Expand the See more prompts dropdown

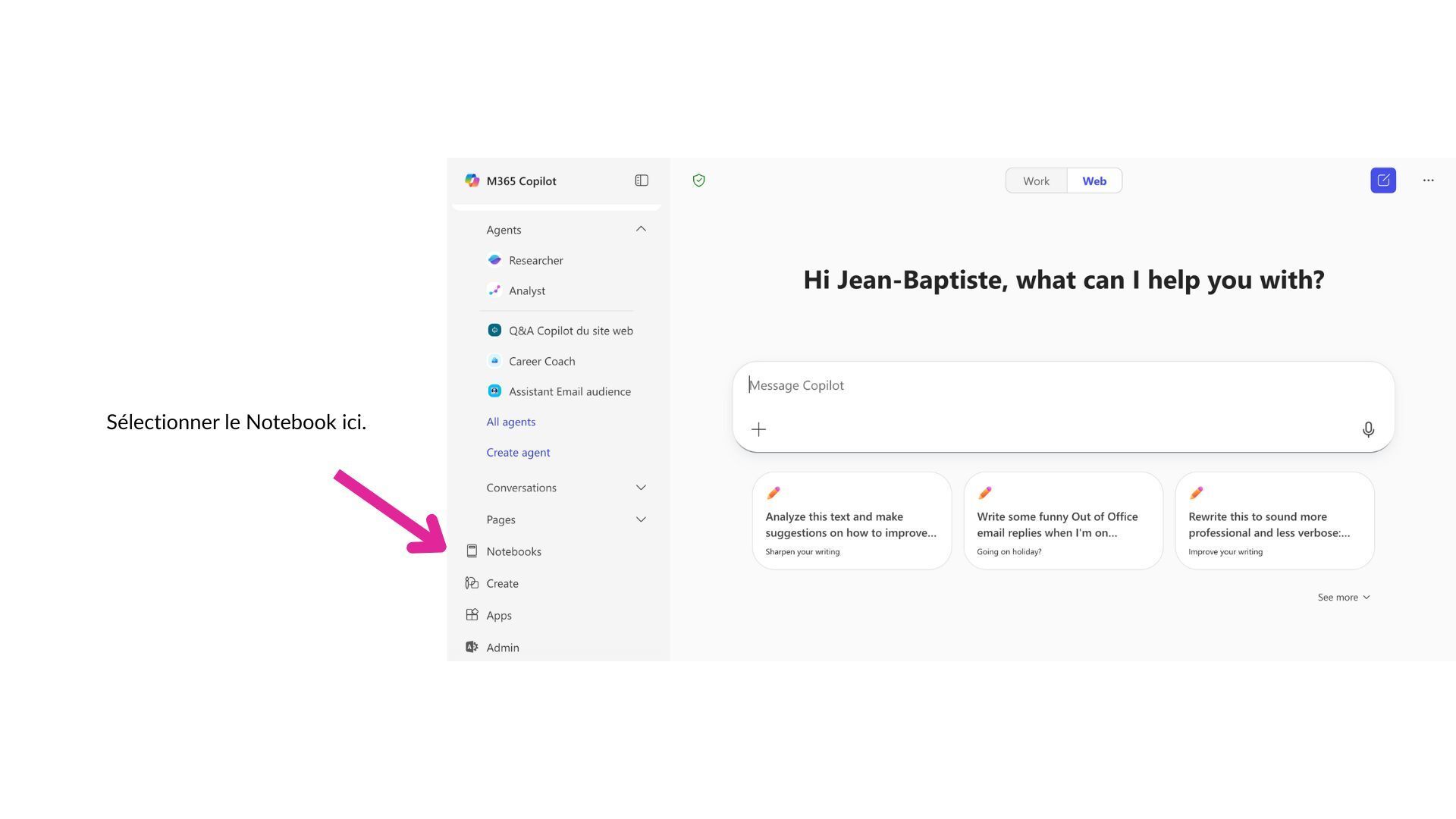point(1344,598)
